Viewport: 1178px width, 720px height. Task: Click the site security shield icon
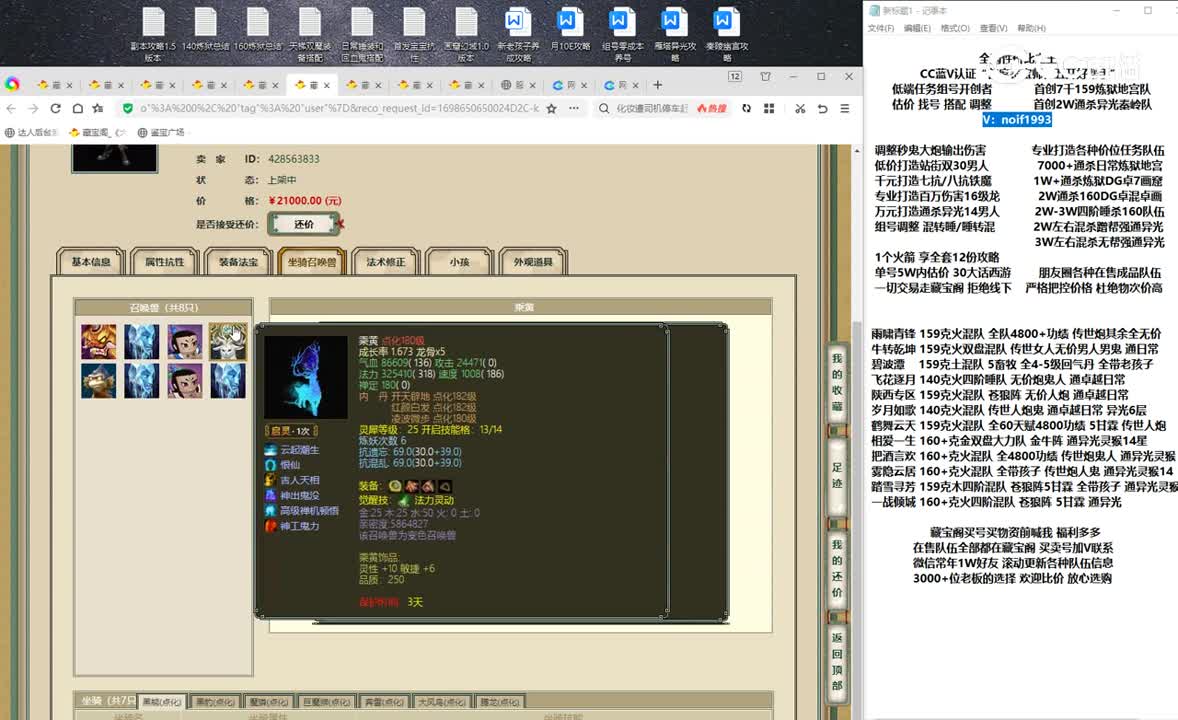coord(128,109)
